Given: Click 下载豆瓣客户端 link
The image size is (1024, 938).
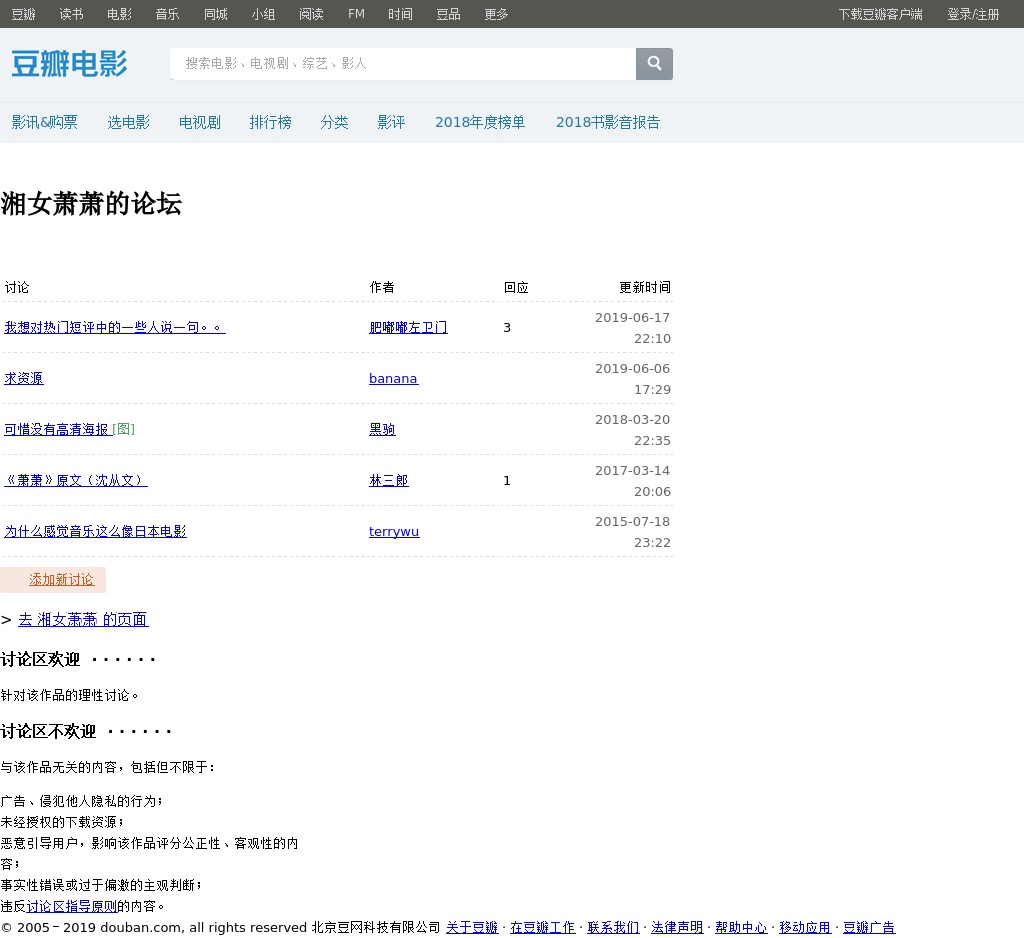Looking at the screenshot, I should pyautogui.click(x=880, y=14).
